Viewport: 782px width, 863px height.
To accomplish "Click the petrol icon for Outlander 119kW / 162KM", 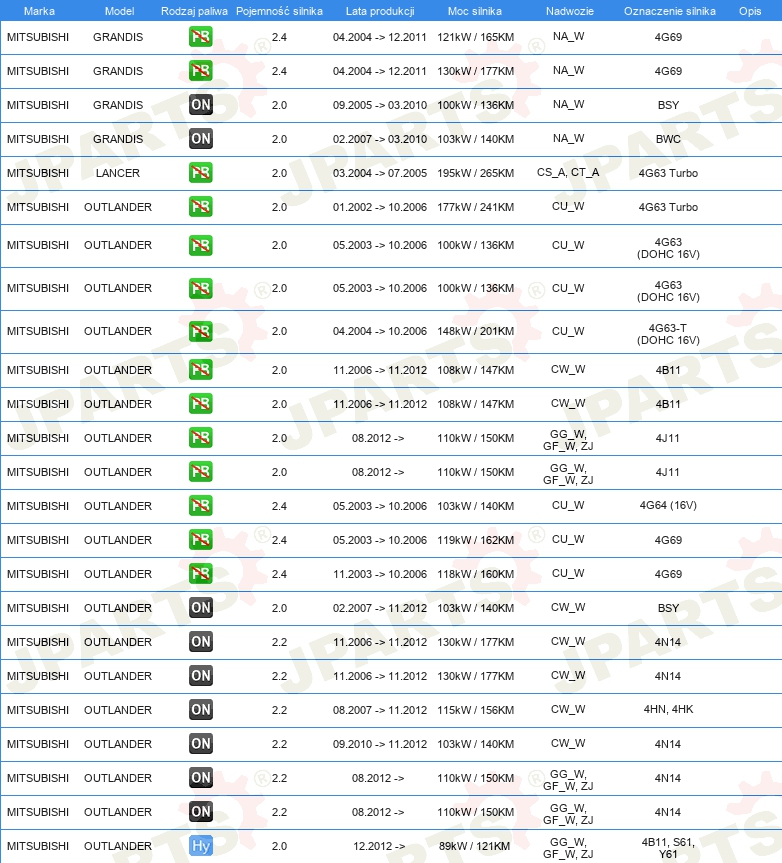I will 200,540.
